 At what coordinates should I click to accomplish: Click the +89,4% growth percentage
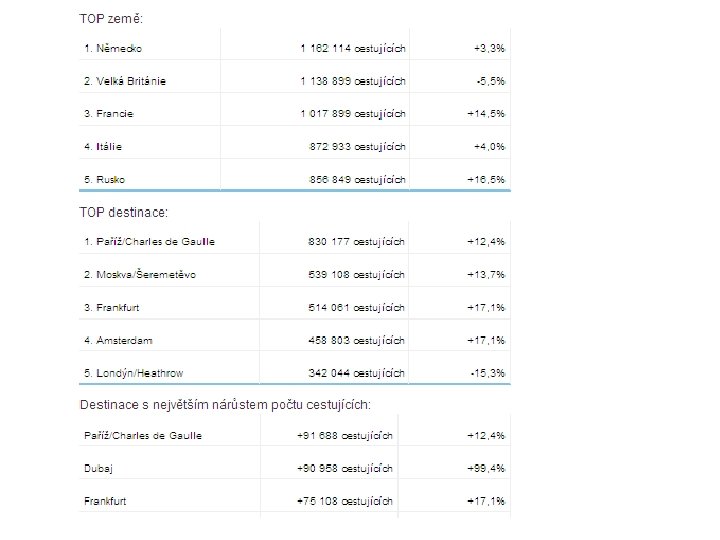487,468
